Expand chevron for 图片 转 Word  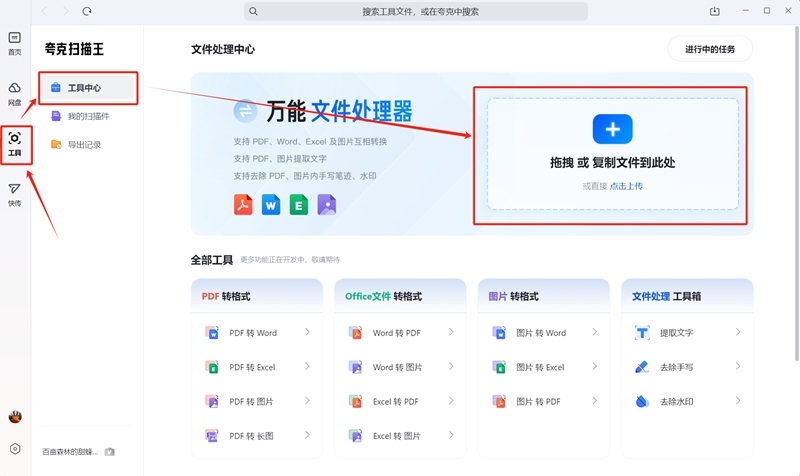click(594, 332)
